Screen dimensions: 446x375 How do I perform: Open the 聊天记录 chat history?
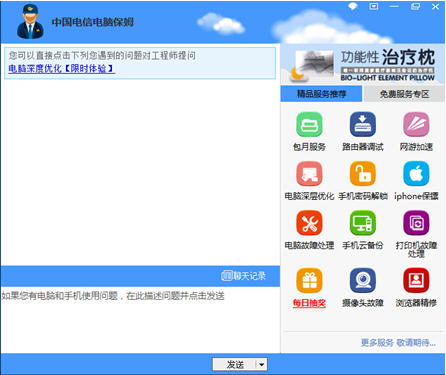243,276
